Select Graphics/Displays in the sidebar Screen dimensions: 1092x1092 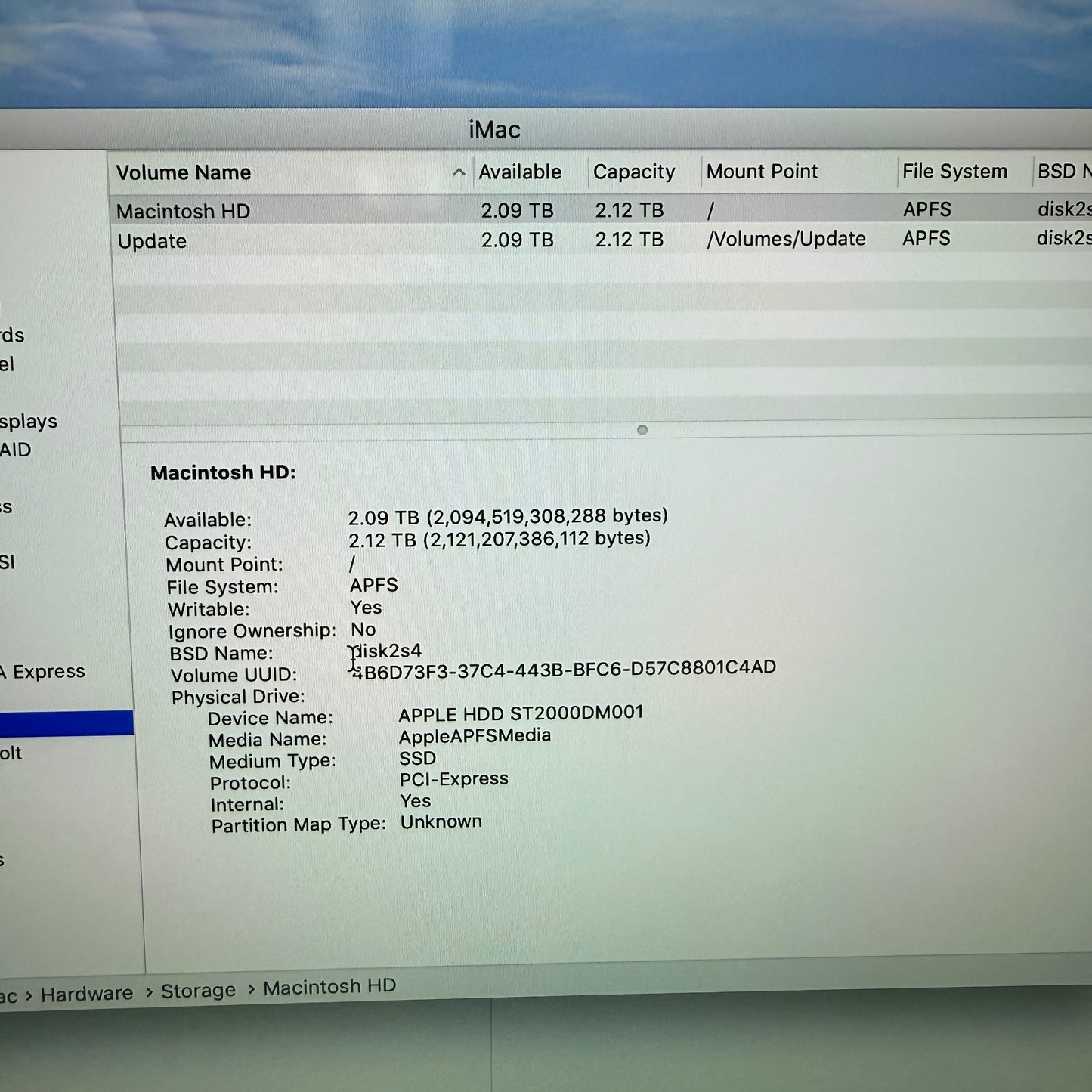[28, 421]
